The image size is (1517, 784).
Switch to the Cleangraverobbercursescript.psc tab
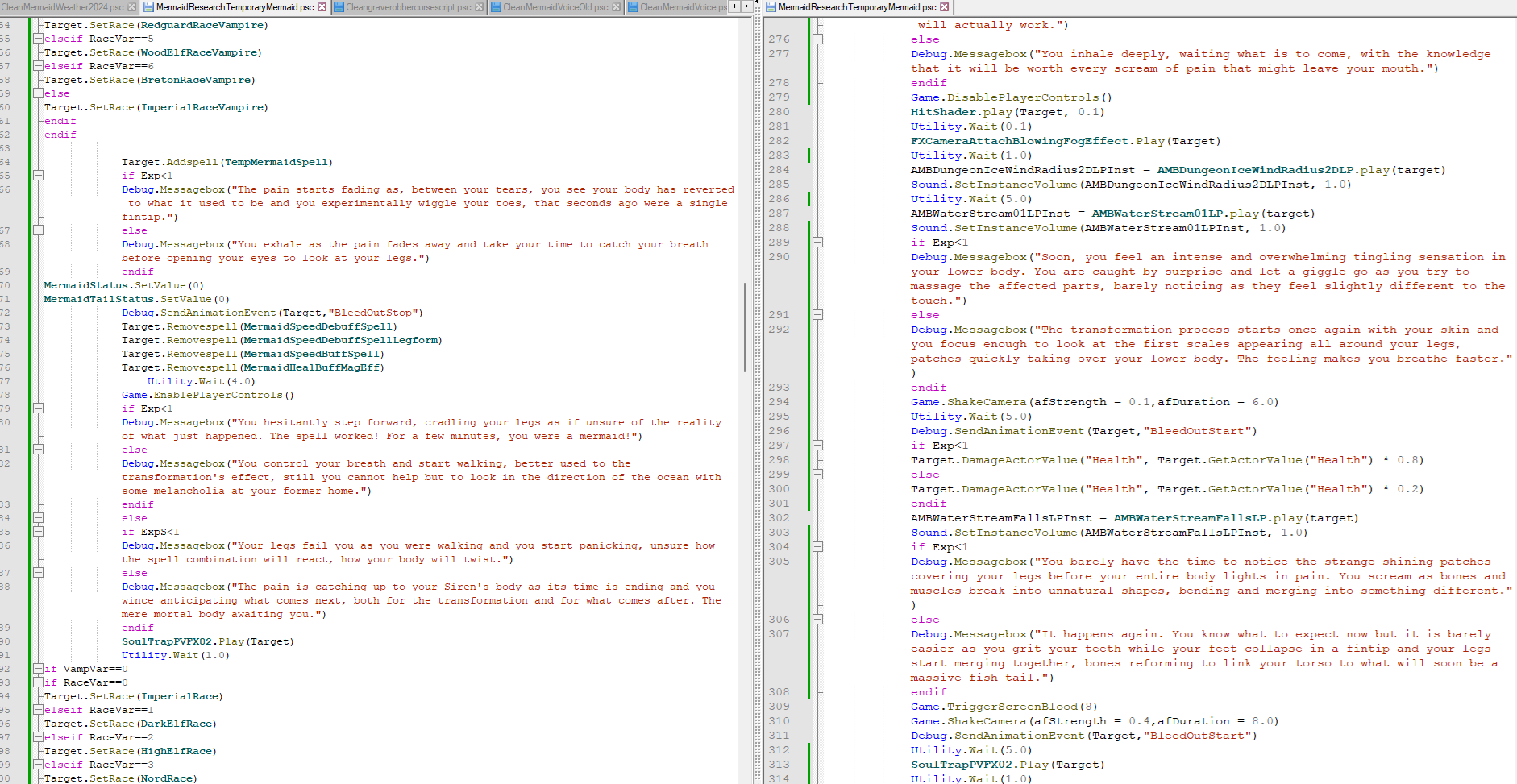tap(408, 7)
